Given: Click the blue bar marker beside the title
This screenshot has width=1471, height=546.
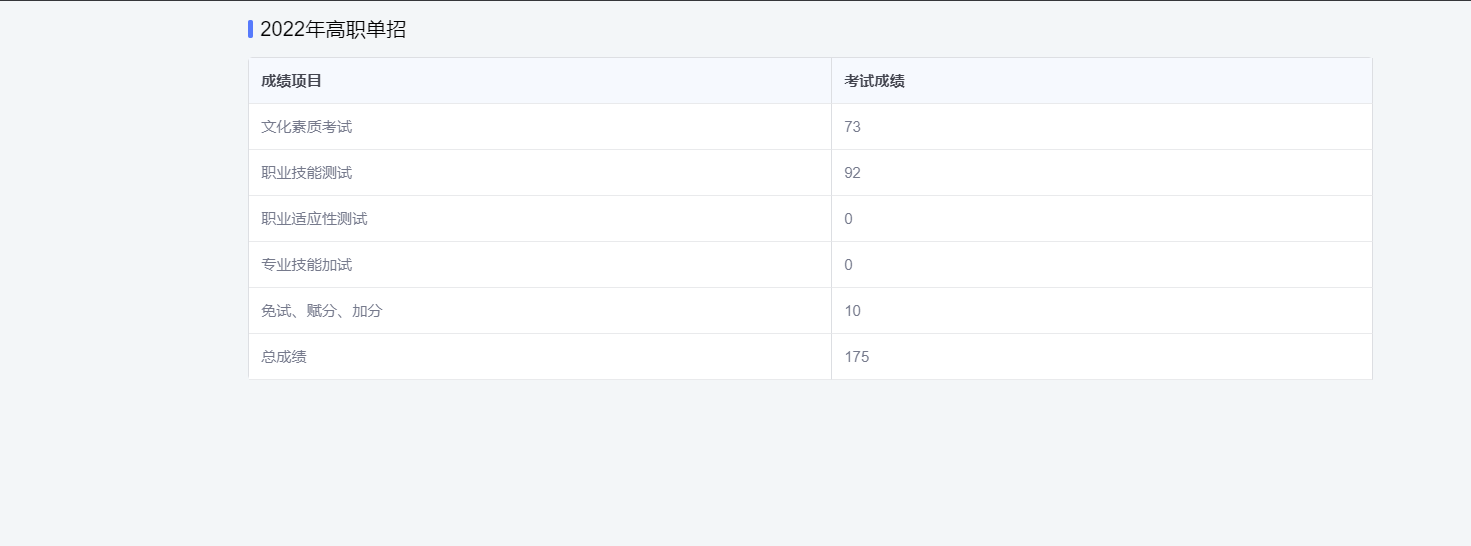Looking at the screenshot, I should [250, 29].
